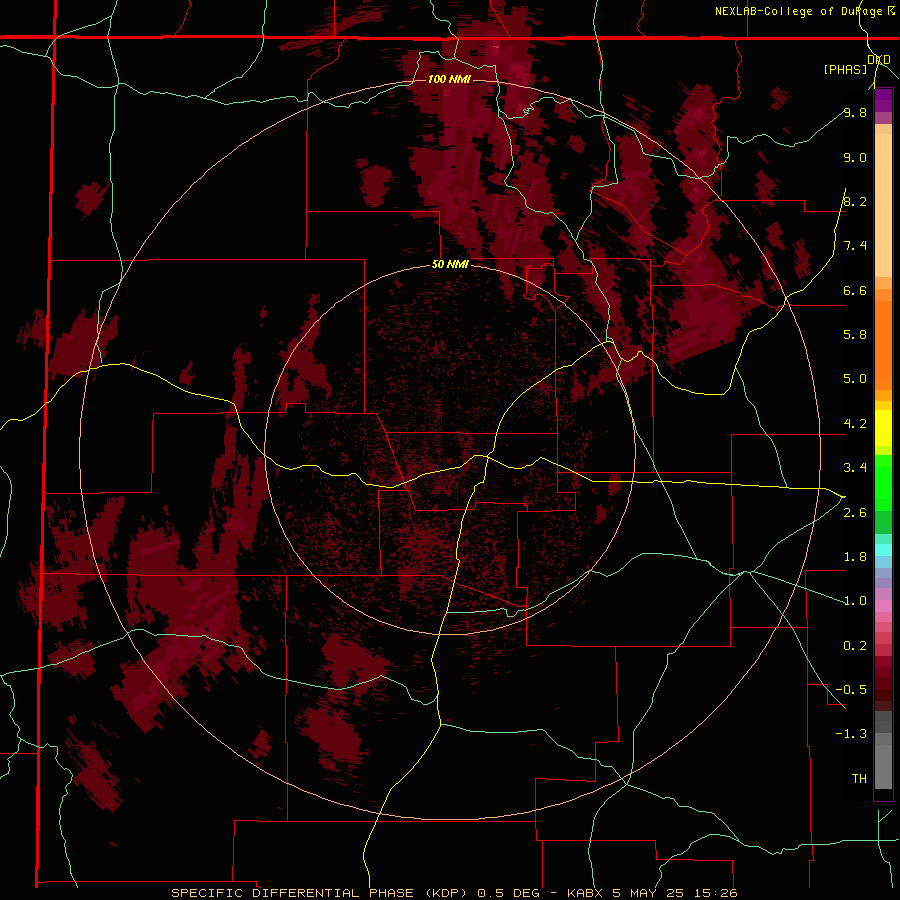This screenshot has width=900, height=900.
Task: Click the 6.6 scale value
Action: (855, 290)
